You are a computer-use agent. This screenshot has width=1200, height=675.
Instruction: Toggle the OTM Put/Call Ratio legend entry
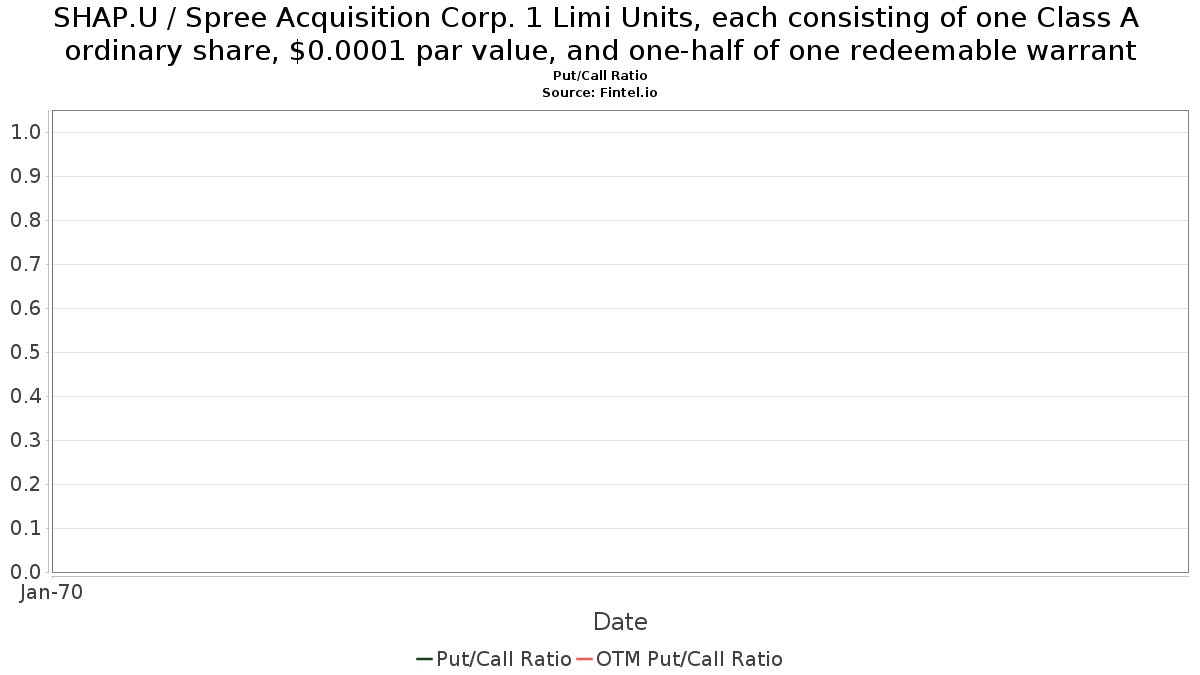pyautogui.click(x=679, y=659)
